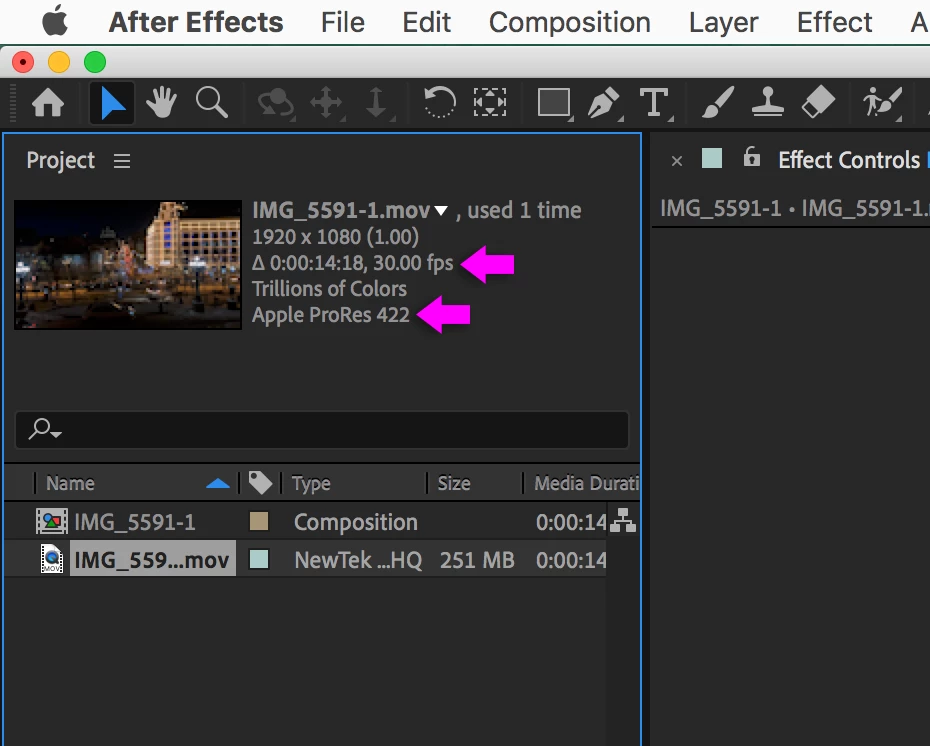Screen dimensions: 930x746
Task: Click the 1920 x 1080 (1.00) info line
Action: tap(336, 237)
